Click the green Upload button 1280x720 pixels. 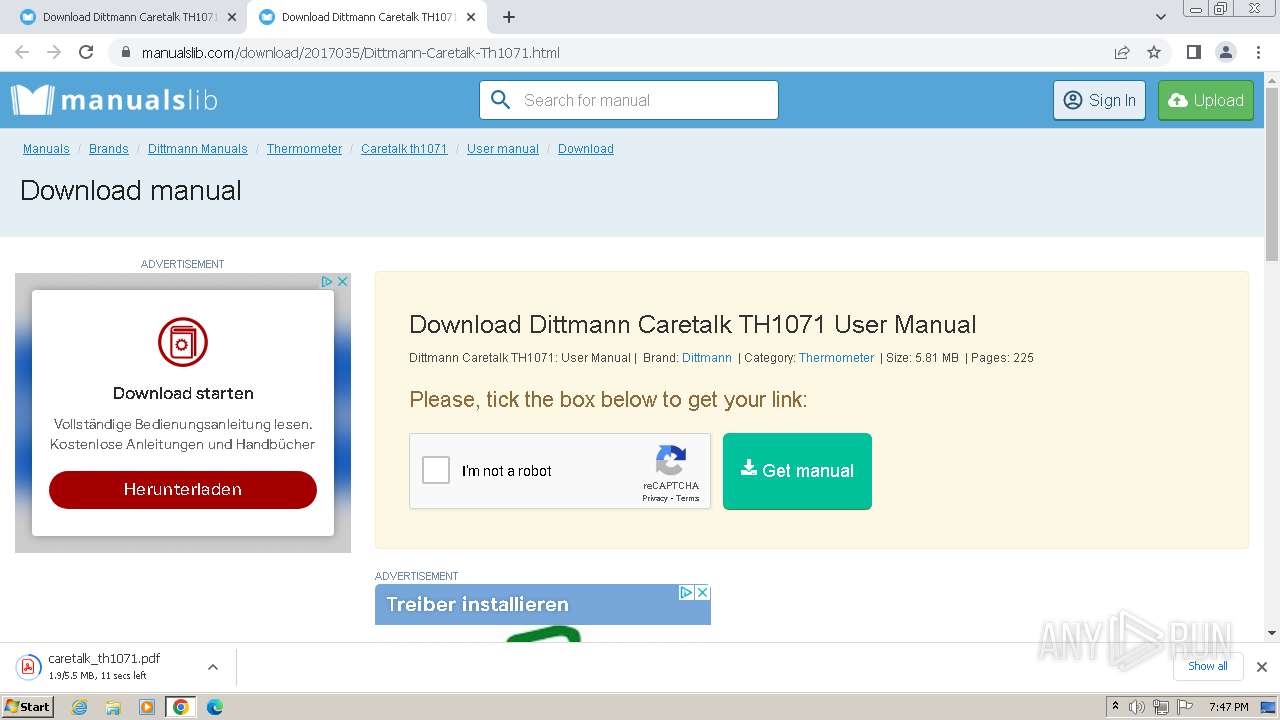click(1206, 100)
